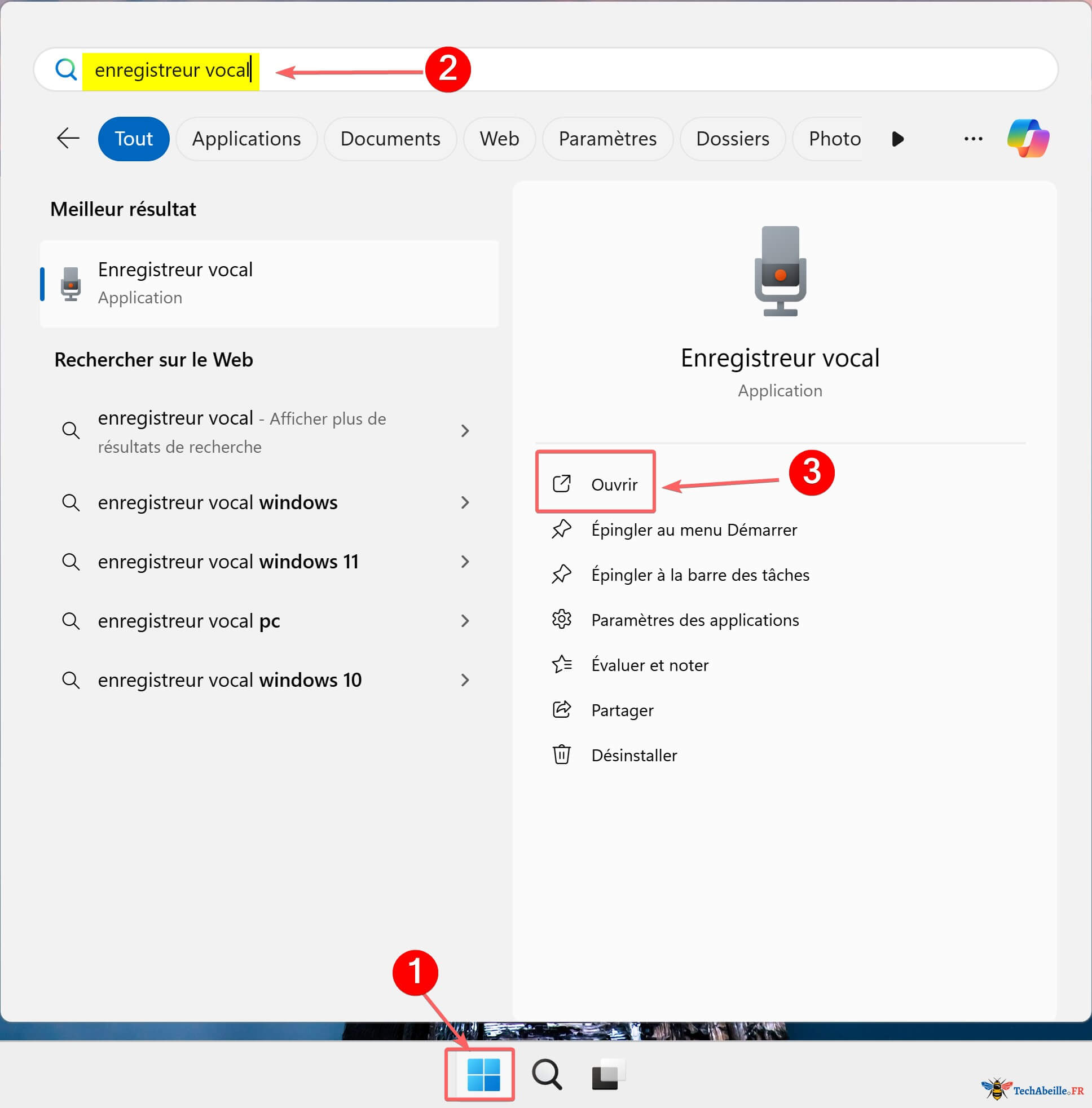Click the Search icon on the taskbar
Screen dimensions: 1092x1108
click(x=547, y=1075)
